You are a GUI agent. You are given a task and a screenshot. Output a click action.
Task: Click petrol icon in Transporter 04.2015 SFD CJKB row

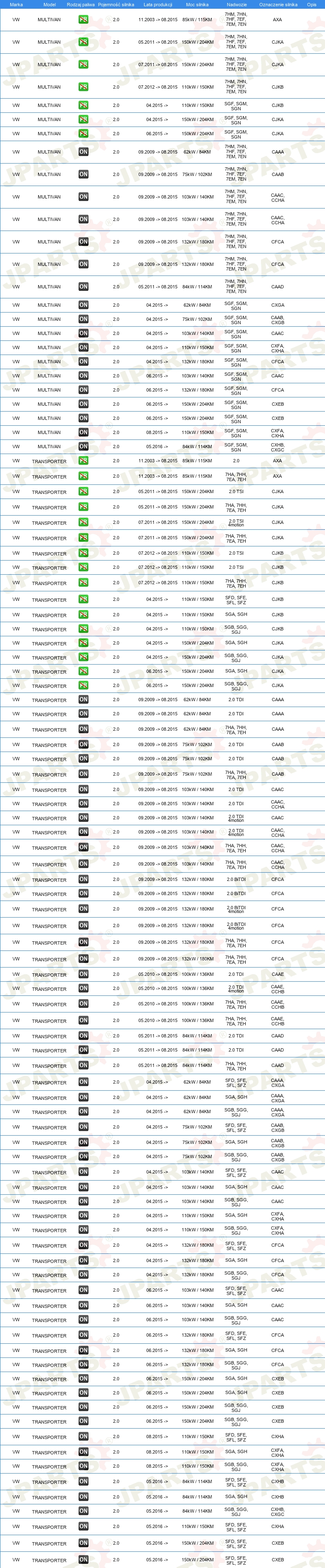pos(83,600)
